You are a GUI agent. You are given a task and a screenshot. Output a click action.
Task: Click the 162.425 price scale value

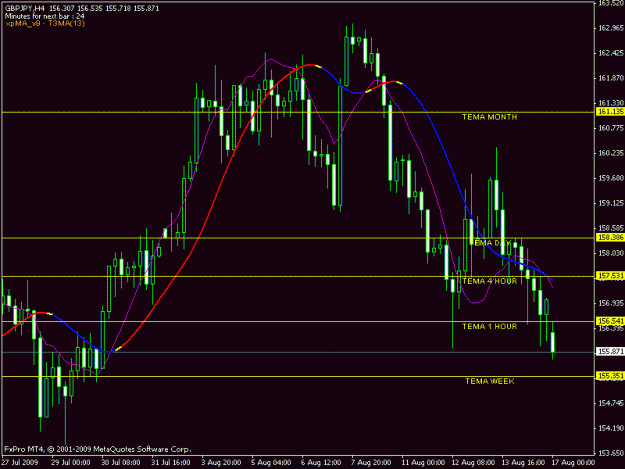611,53
